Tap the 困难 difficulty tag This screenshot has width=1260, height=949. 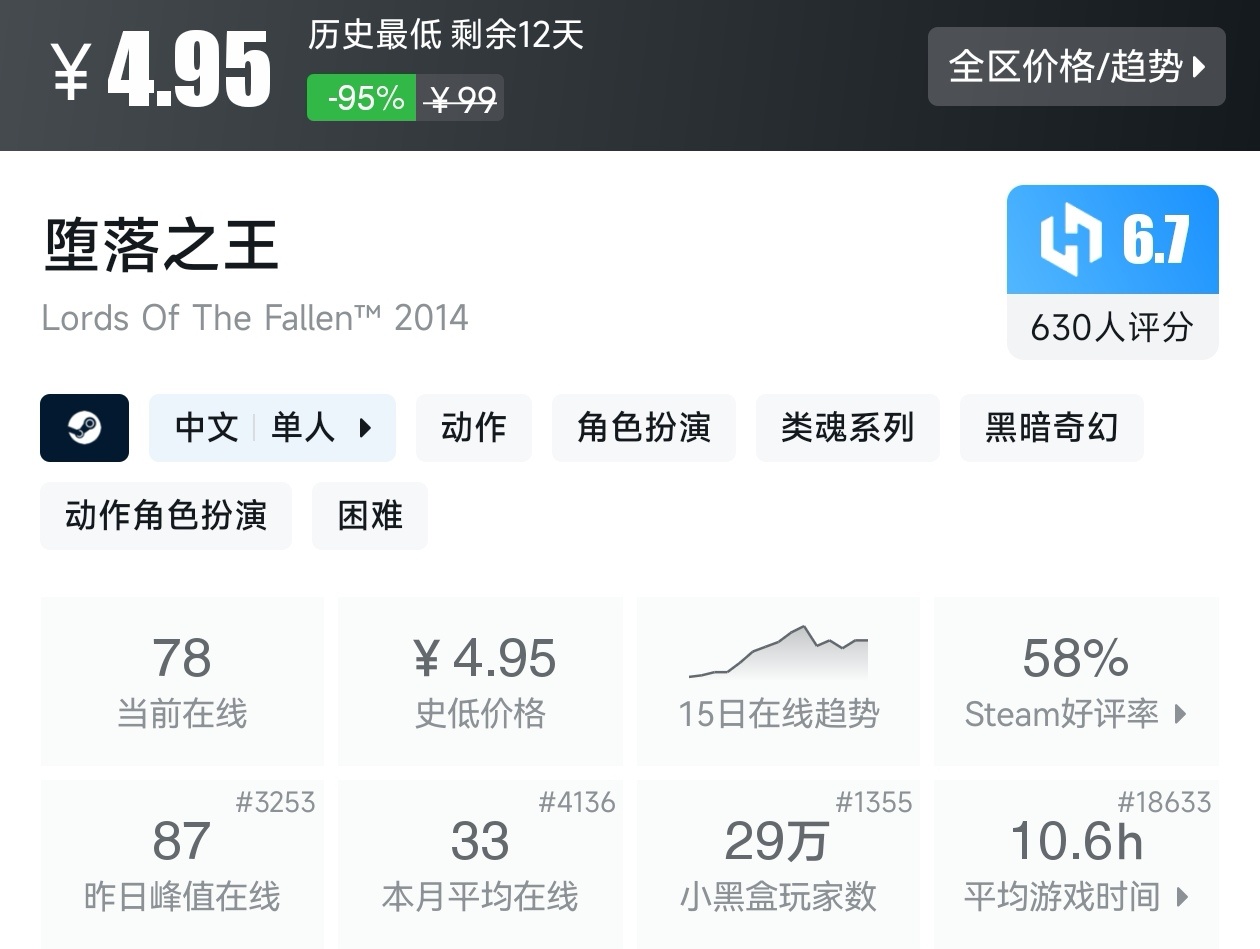[x=369, y=516]
